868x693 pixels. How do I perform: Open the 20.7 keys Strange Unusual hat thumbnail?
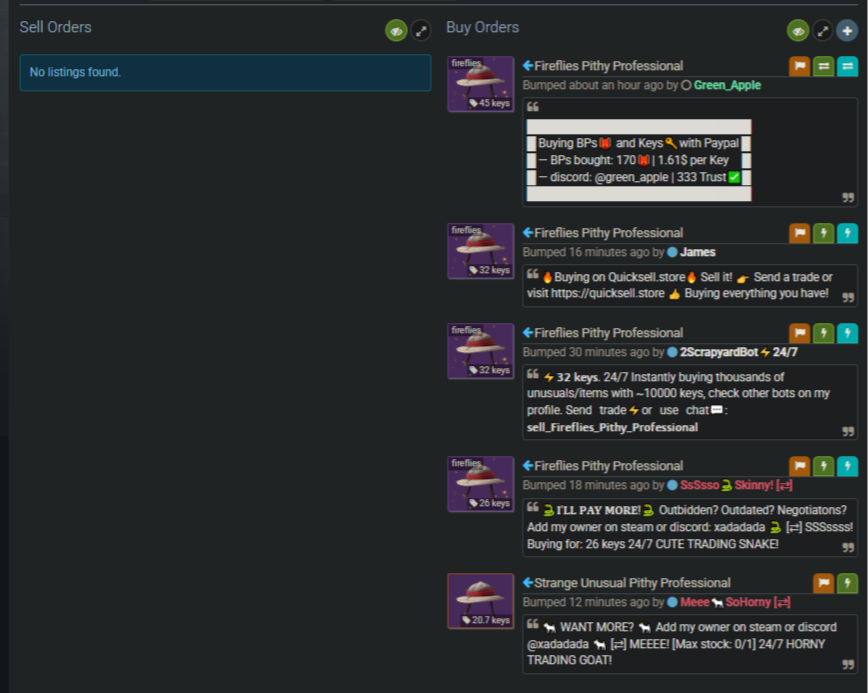480,601
